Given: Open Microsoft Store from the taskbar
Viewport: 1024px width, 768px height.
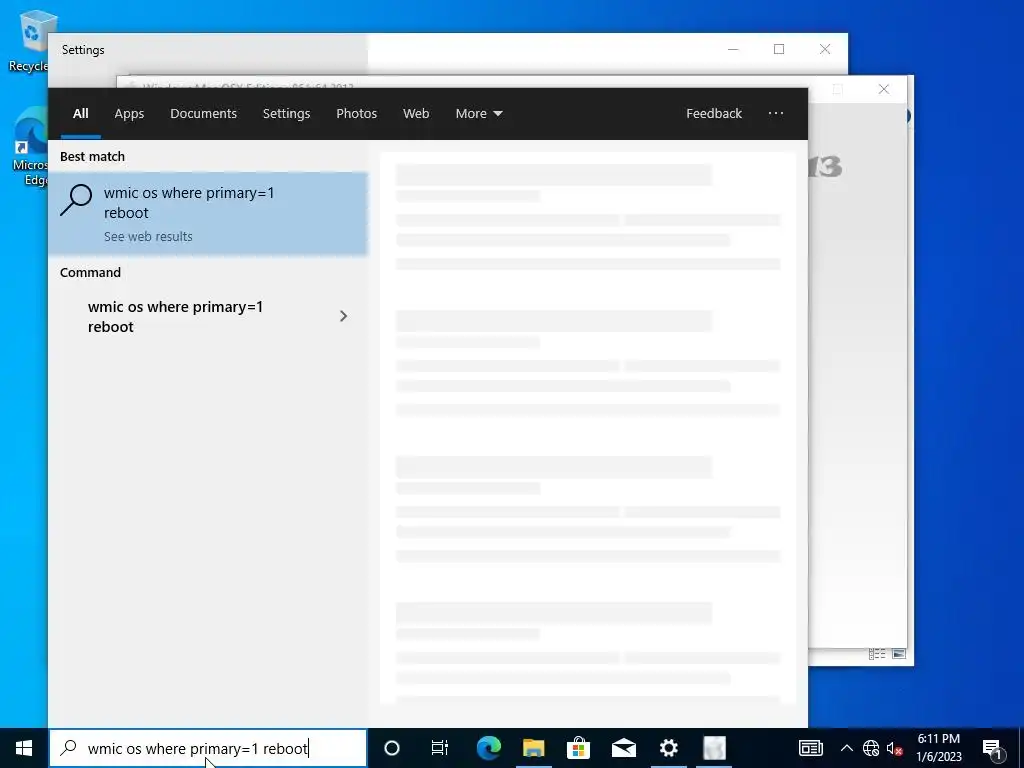Looking at the screenshot, I should click(x=579, y=748).
